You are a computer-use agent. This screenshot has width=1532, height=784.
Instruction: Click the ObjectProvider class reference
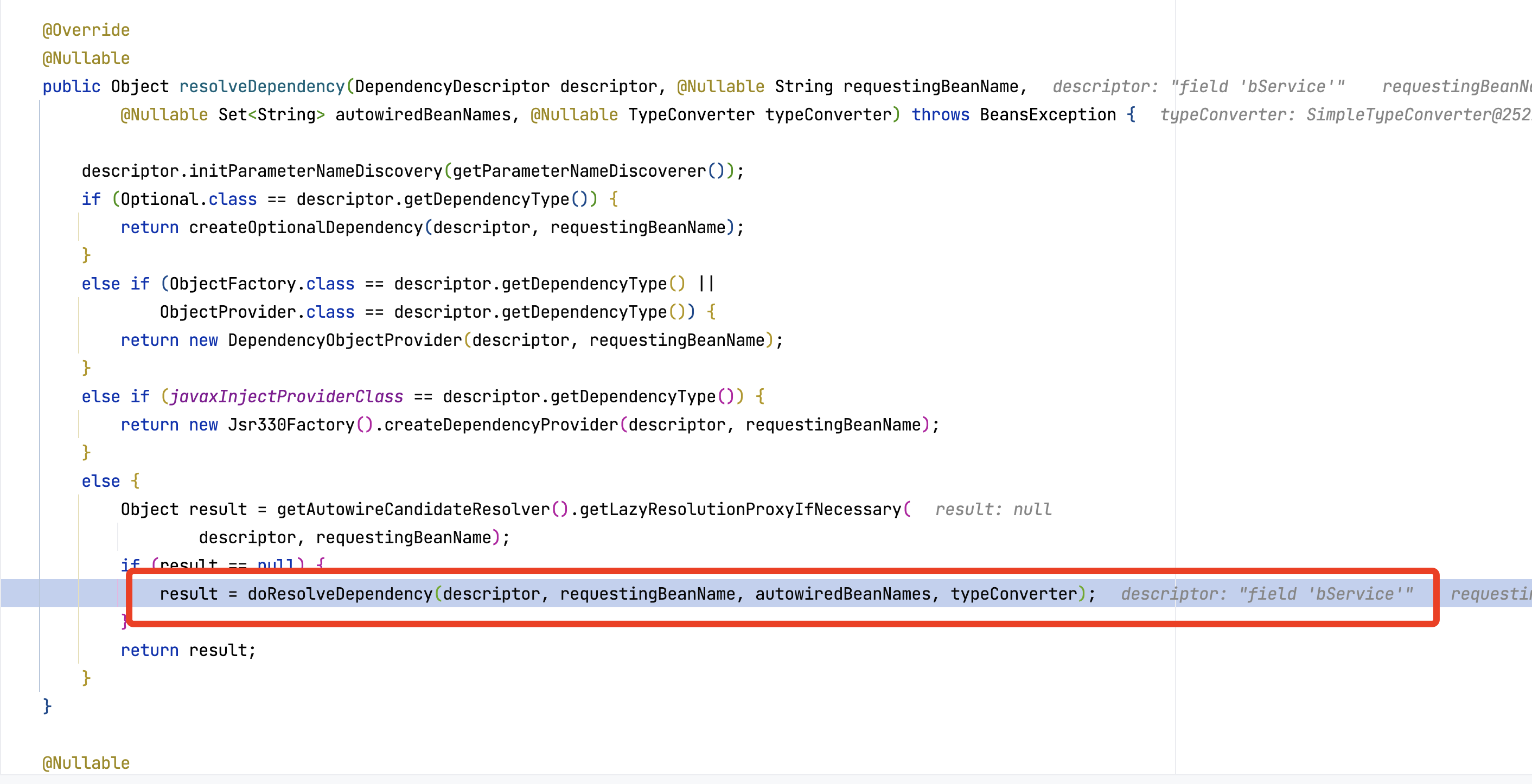(227, 311)
